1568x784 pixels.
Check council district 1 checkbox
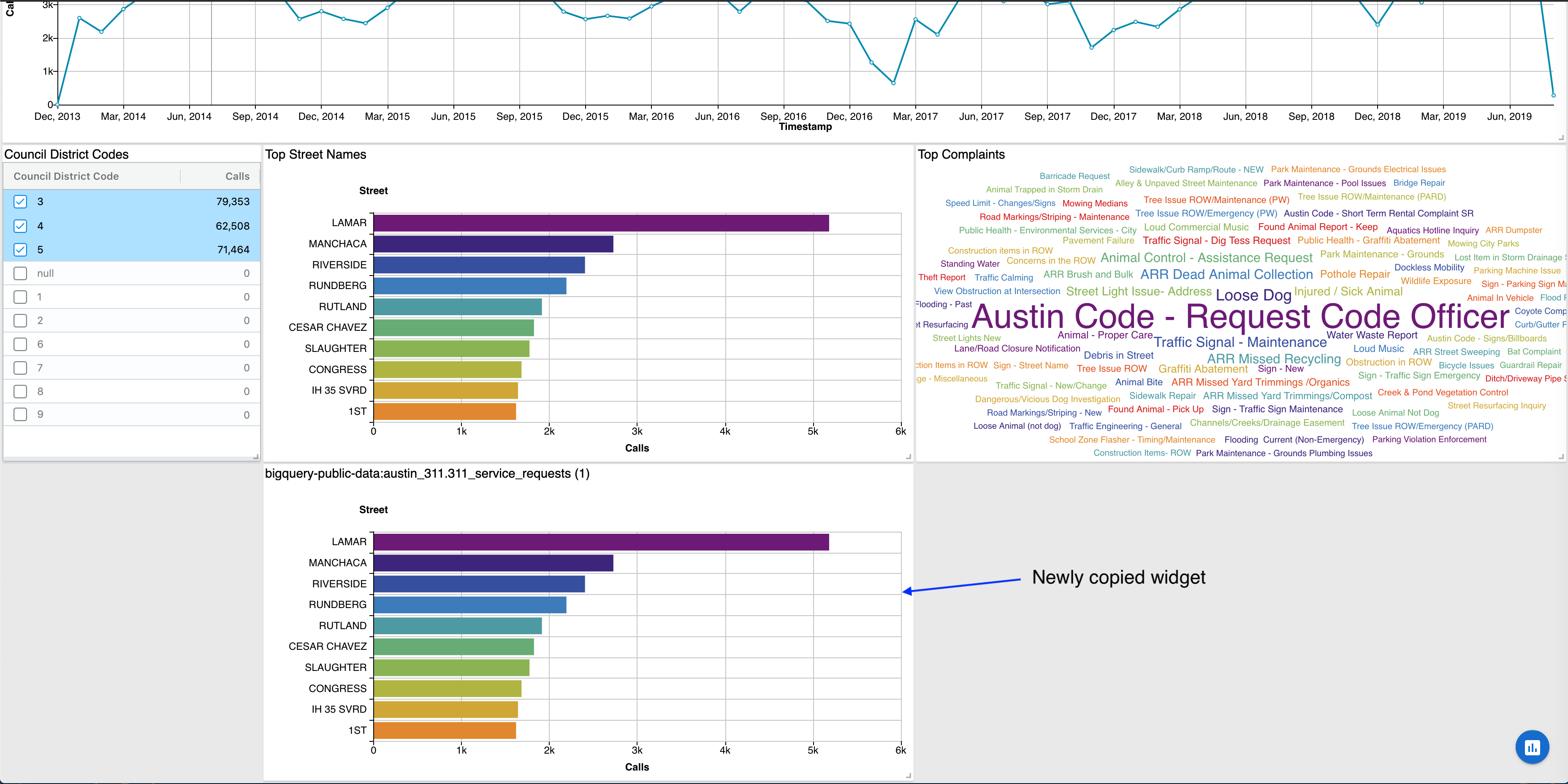pos(20,297)
